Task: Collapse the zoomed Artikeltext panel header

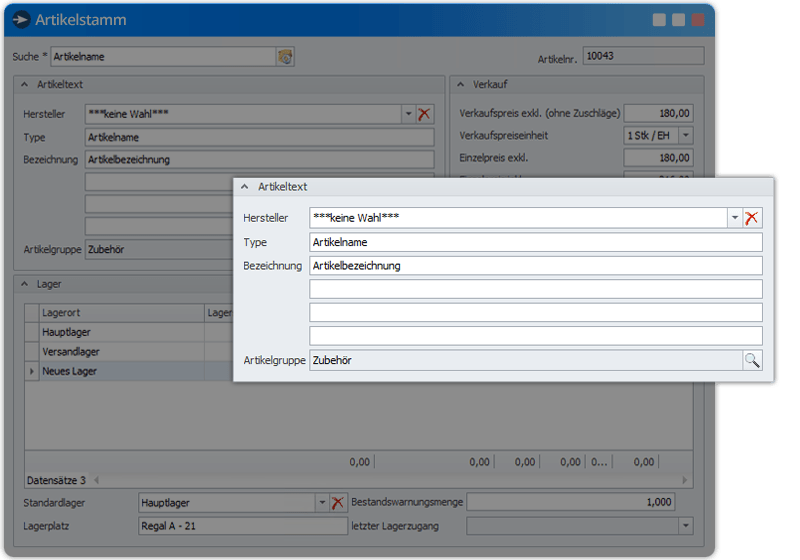Action: pos(245,187)
